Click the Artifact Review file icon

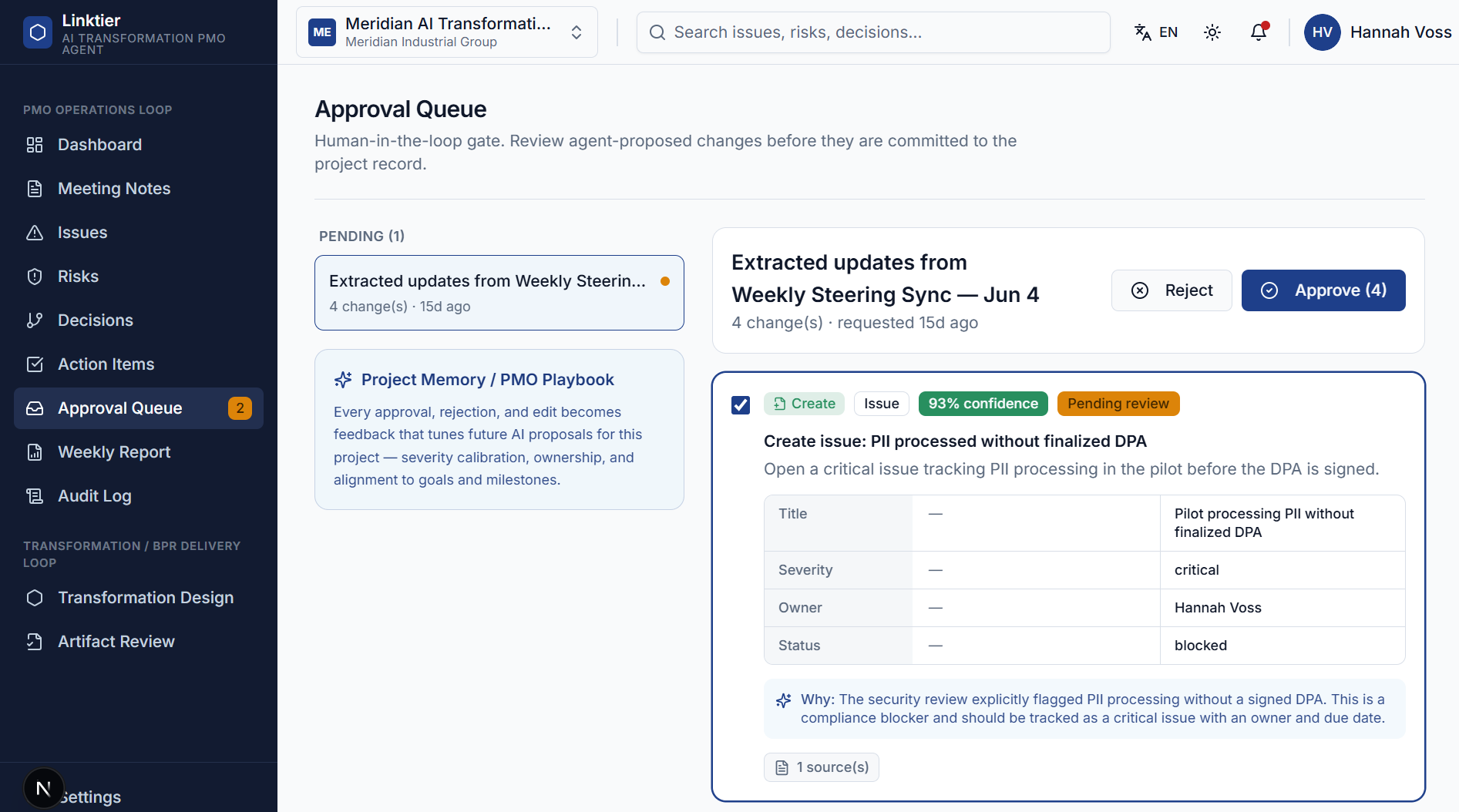click(x=35, y=642)
